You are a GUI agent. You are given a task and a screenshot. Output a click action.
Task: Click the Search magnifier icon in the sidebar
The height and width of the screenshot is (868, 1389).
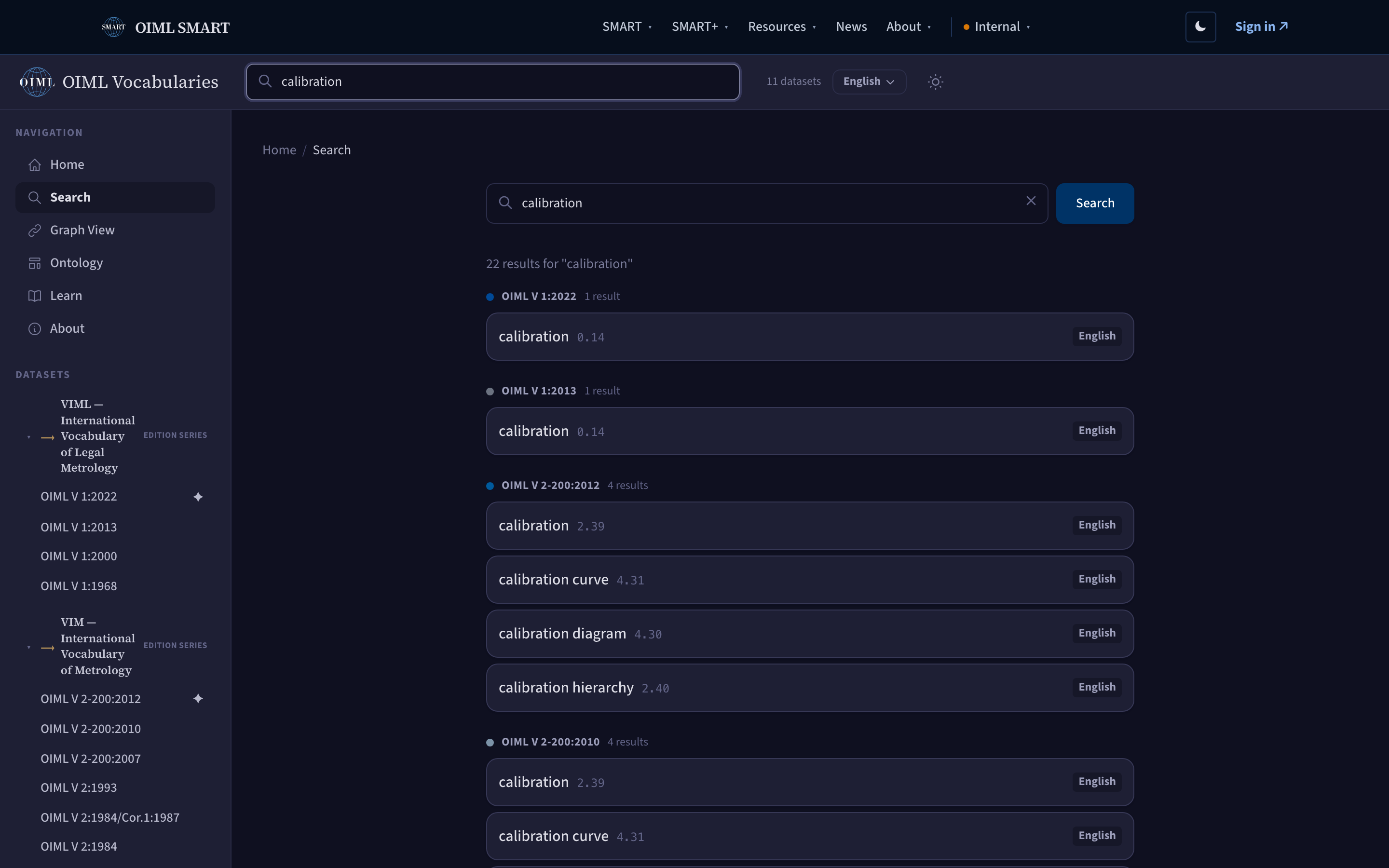(34, 198)
